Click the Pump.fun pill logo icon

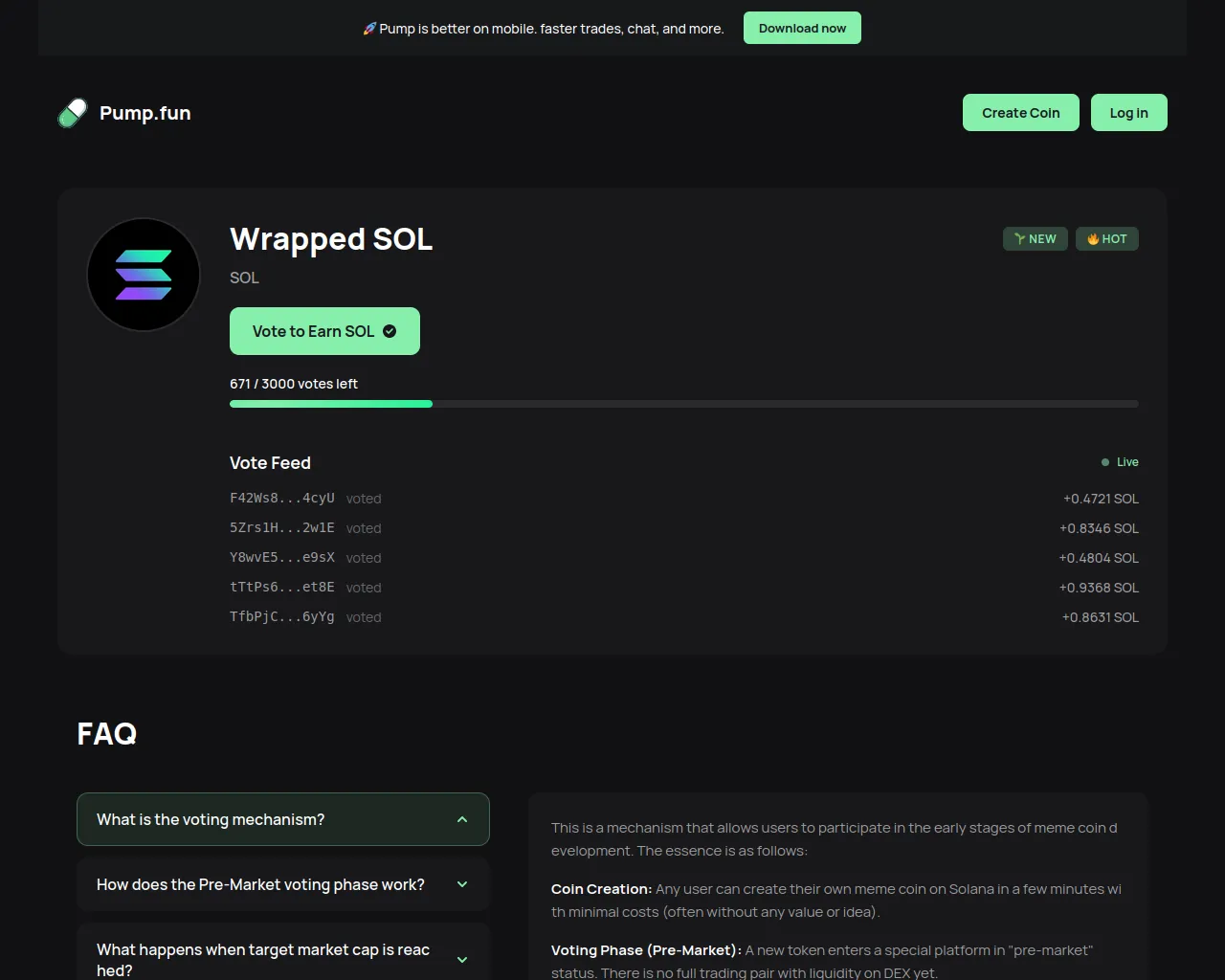click(x=73, y=113)
